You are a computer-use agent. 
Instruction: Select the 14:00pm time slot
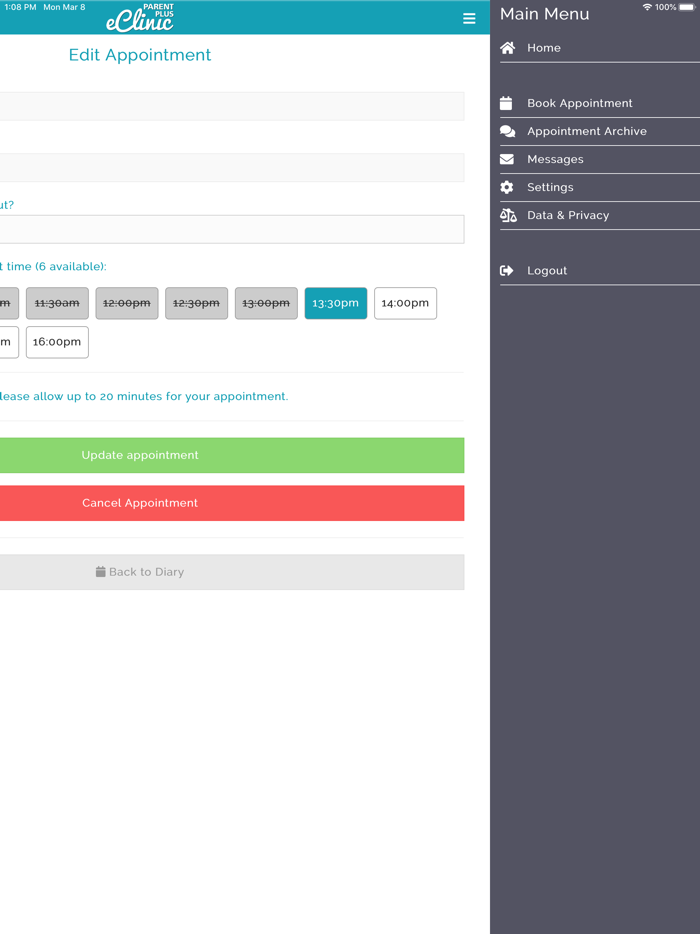405,303
